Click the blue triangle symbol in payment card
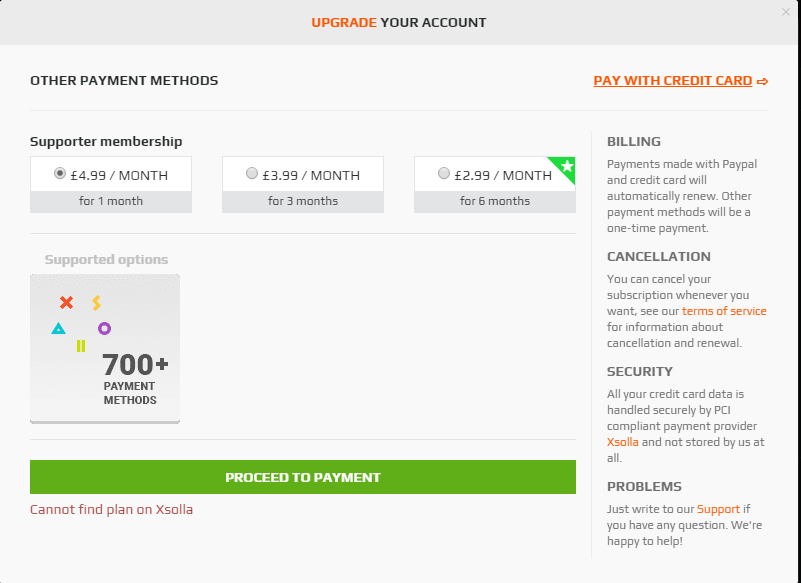The height and width of the screenshot is (583, 801). tap(58, 329)
